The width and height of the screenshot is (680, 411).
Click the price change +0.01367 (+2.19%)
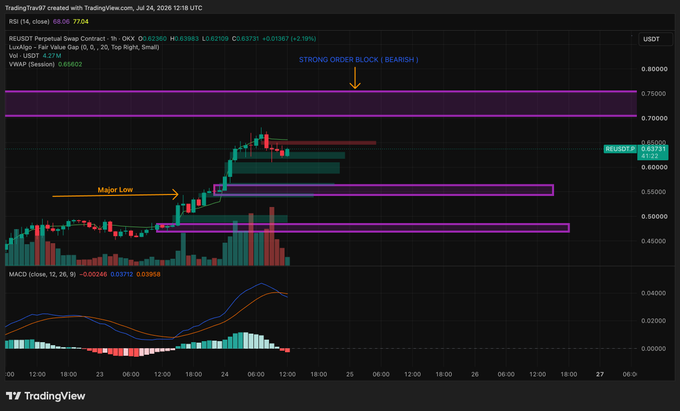289,39
